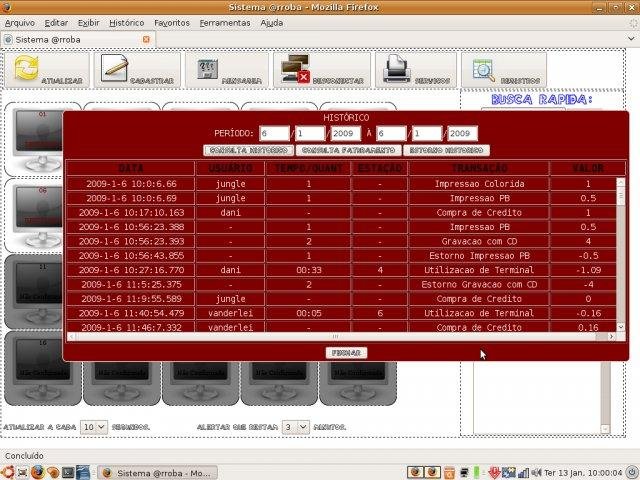The image size is (640, 480).
Task: Click the Estorno Histórico button
Action: tap(446, 150)
